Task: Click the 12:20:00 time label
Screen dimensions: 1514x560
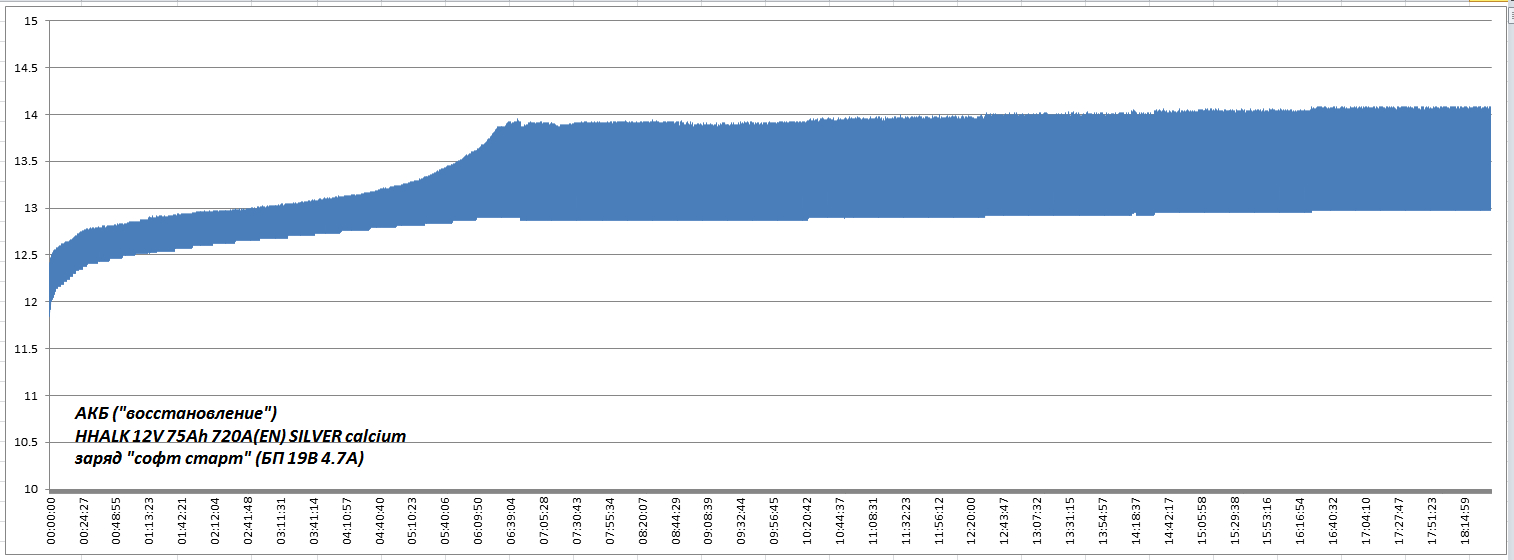Action: pos(970,521)
